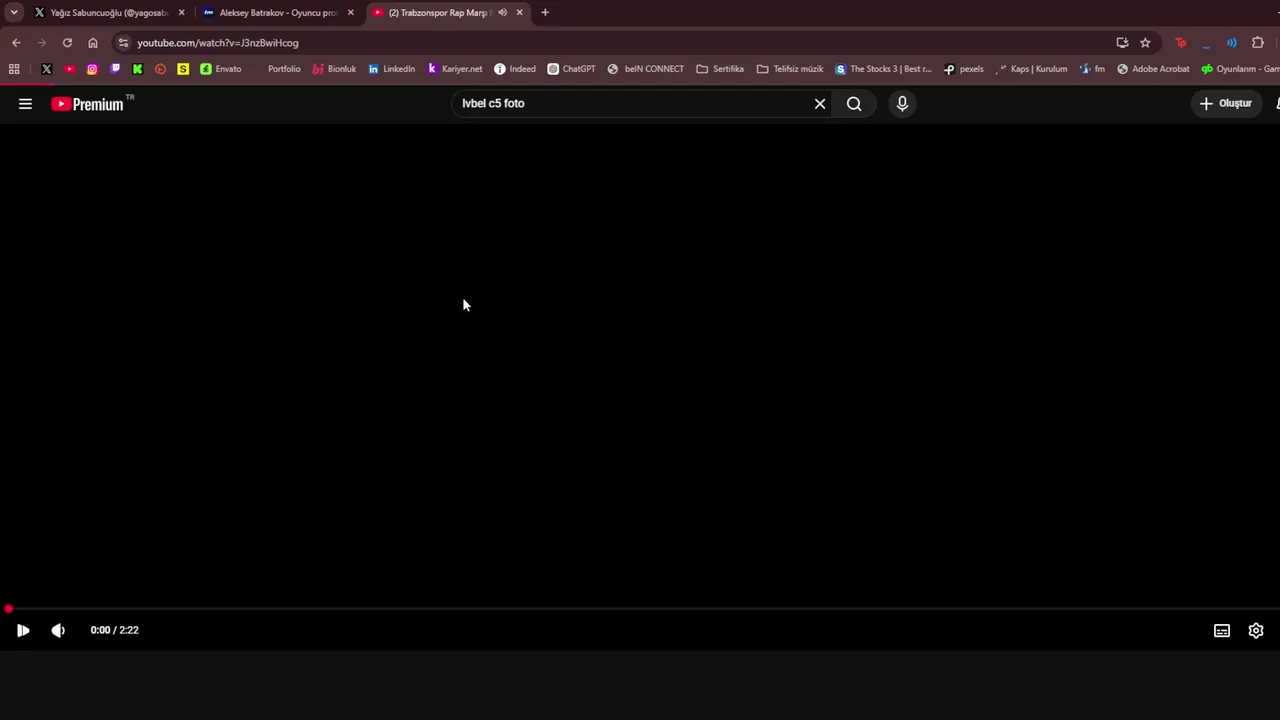Click the video display area
Image resolution: width=1280 pixels, height=720 pixels.
640,365
